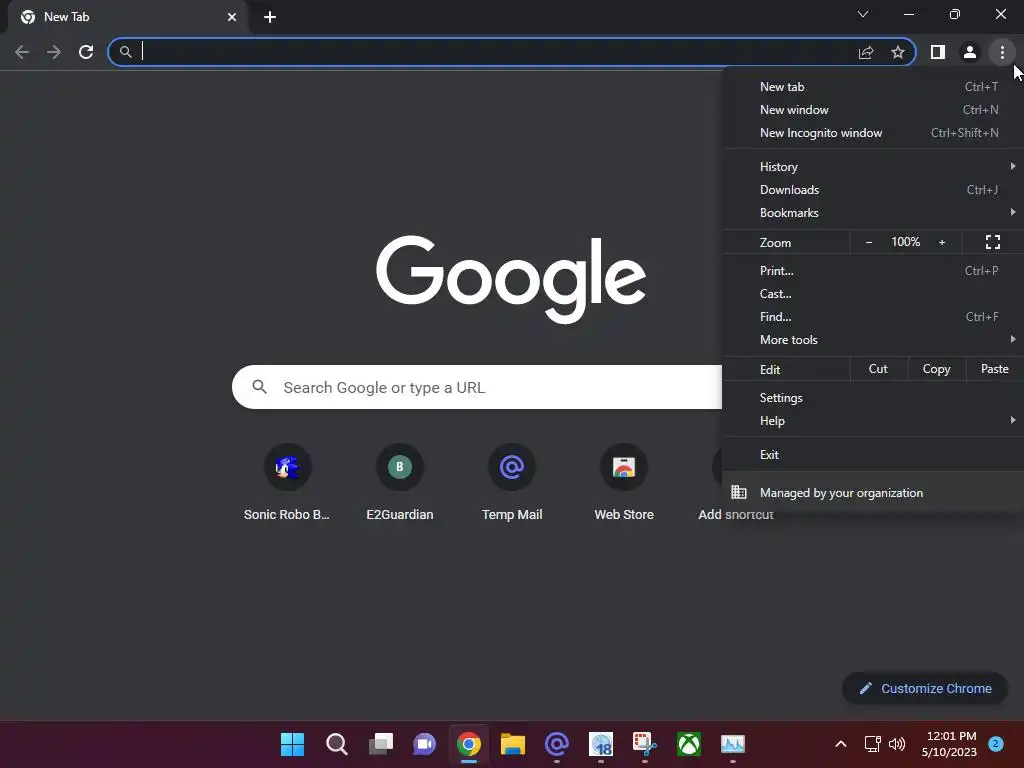Choose Print... from menu
This screenshot has width=1024, height=768.
(872, 270)
